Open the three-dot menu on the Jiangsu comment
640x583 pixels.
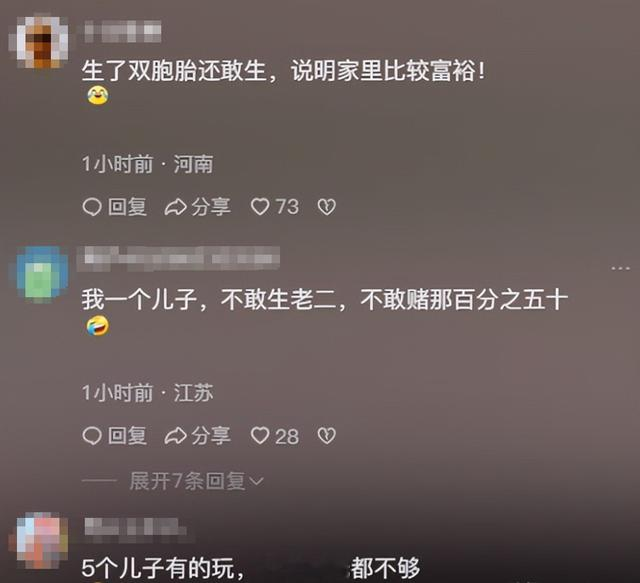click(x=620, y=268)
